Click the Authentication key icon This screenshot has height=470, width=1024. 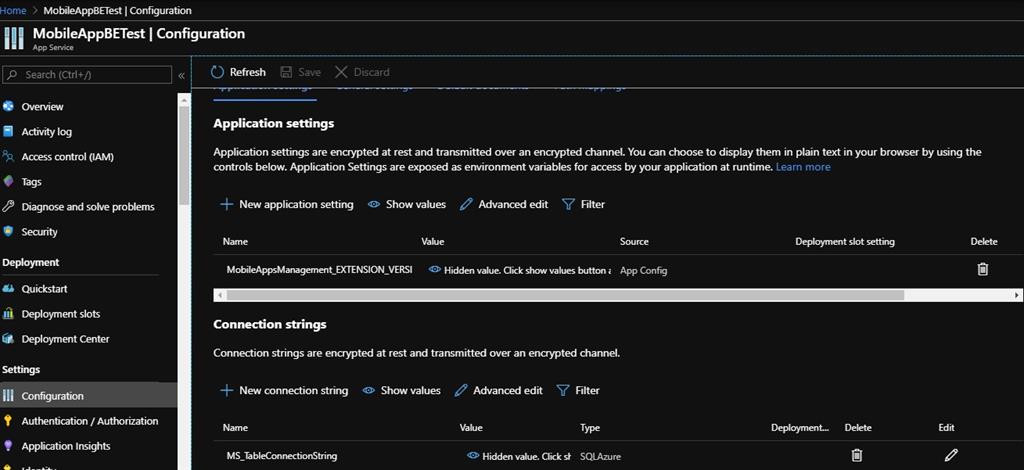8,420
